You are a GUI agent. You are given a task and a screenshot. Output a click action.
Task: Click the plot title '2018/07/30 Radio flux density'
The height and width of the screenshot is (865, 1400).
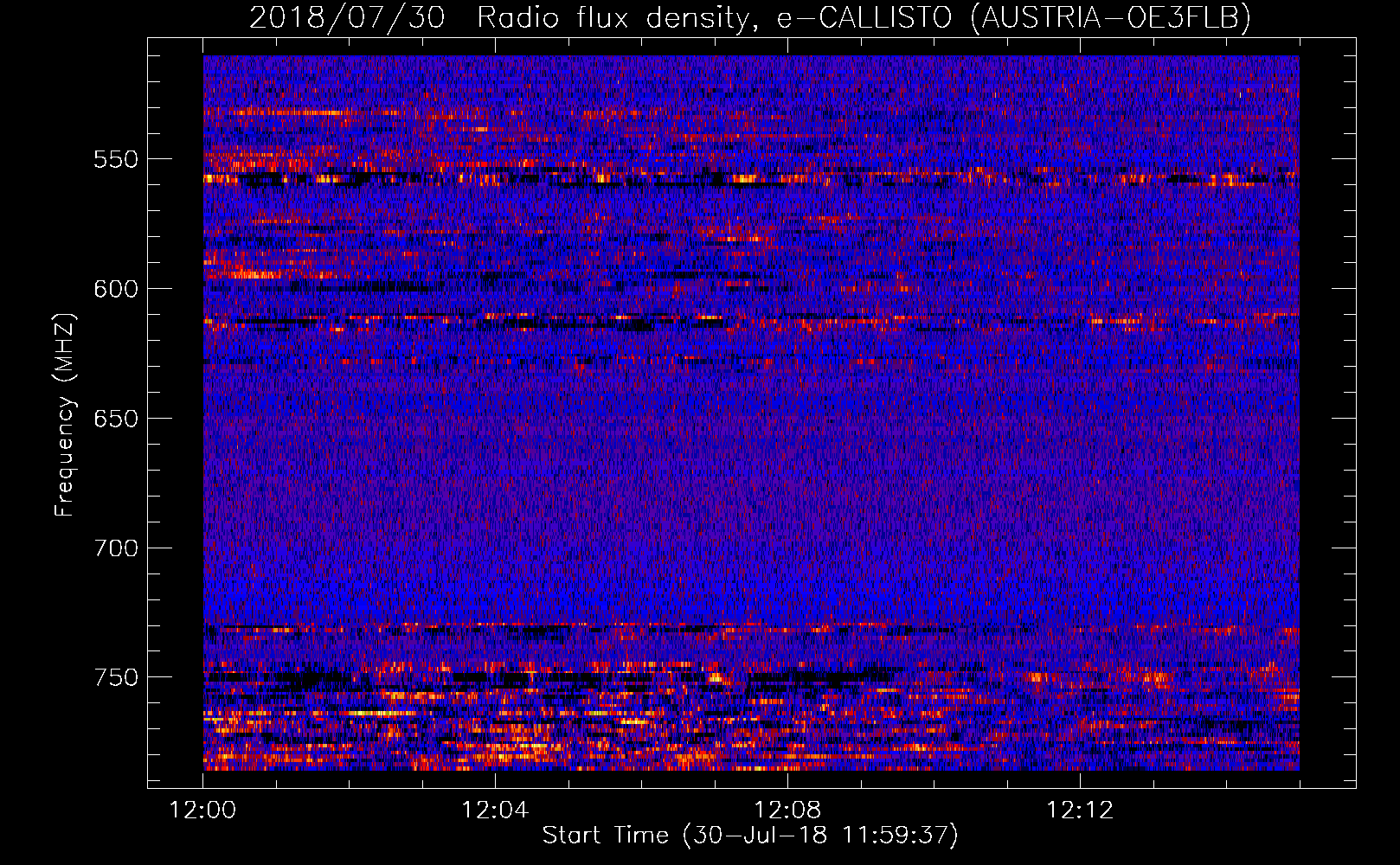(750, 17)
